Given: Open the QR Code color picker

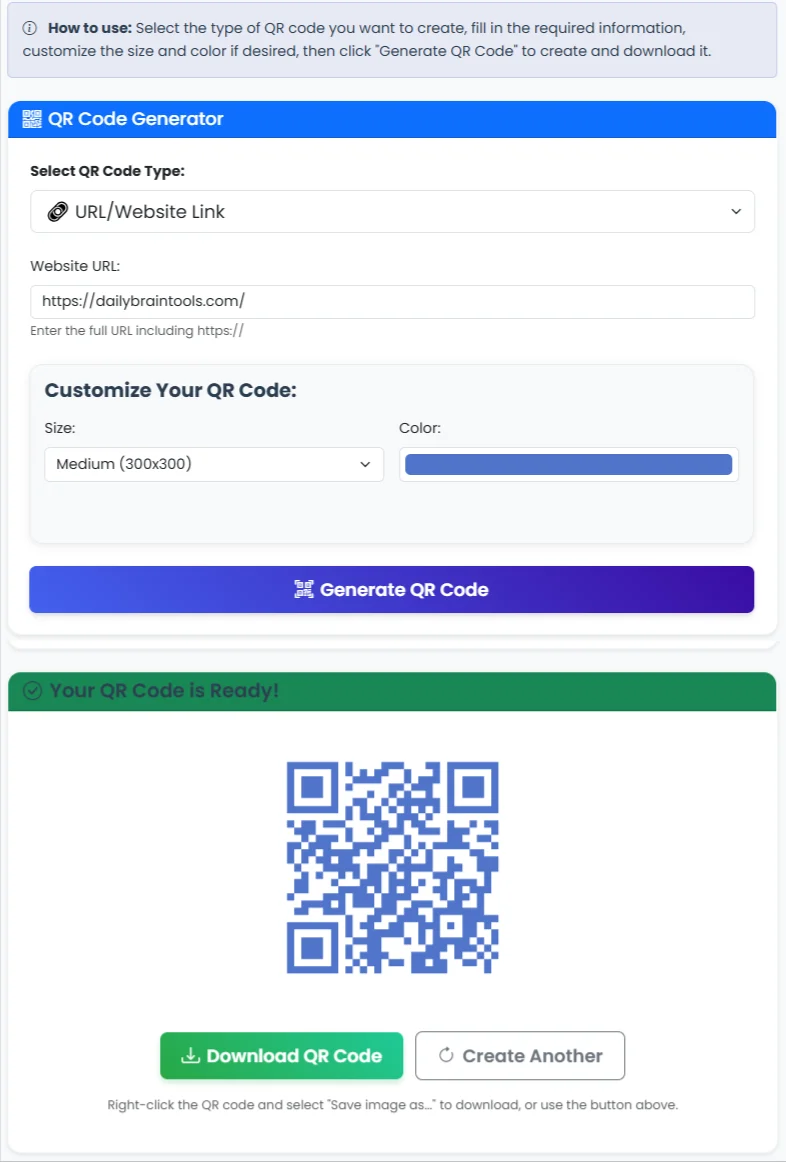Looking at the screenshot, I should 568,464.
